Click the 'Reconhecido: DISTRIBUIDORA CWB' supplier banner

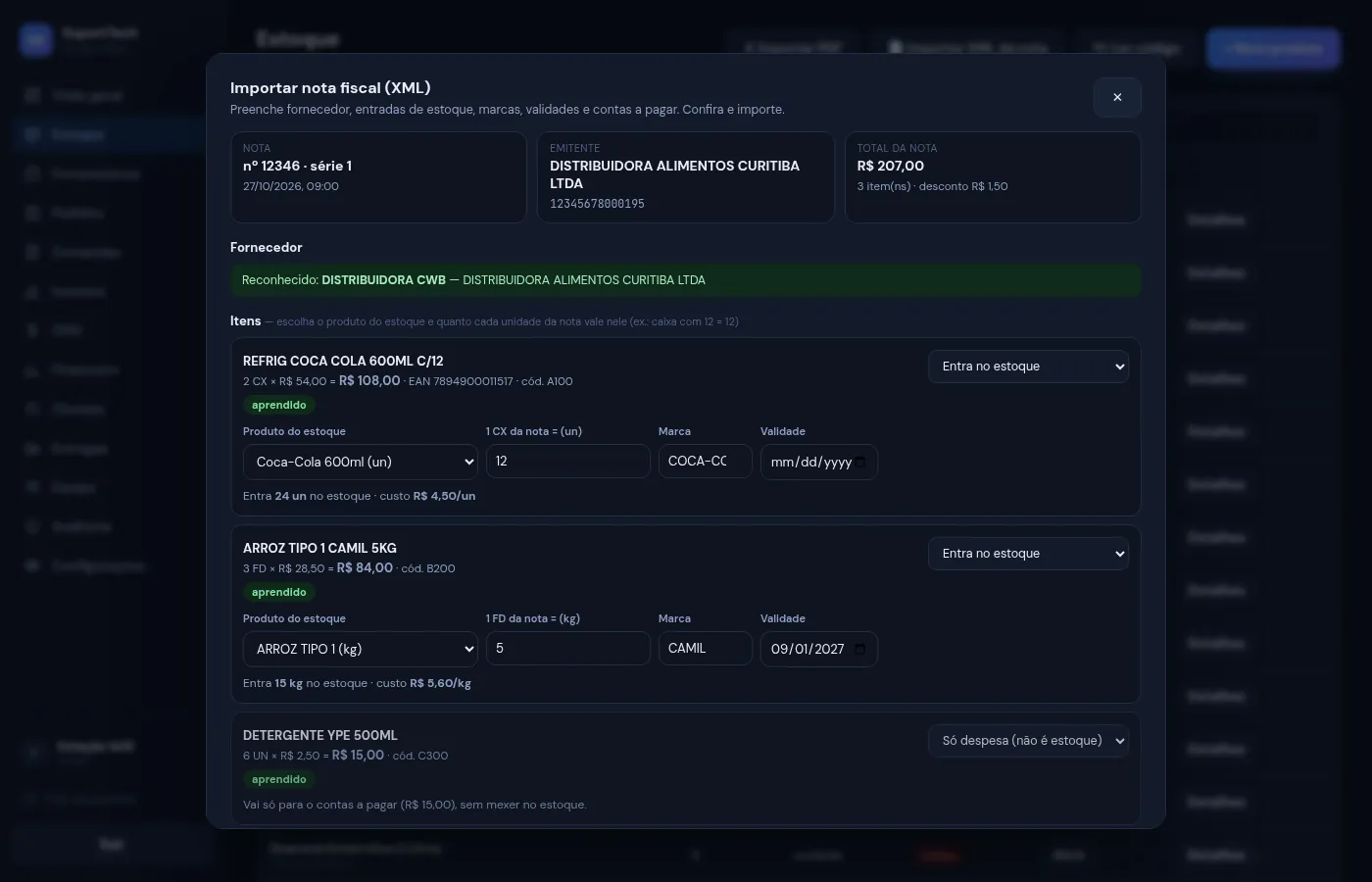point(686,280)
